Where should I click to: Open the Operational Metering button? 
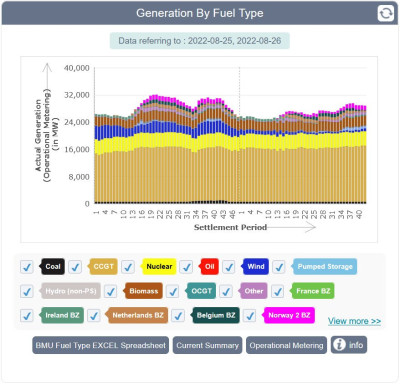coord(286,345)
